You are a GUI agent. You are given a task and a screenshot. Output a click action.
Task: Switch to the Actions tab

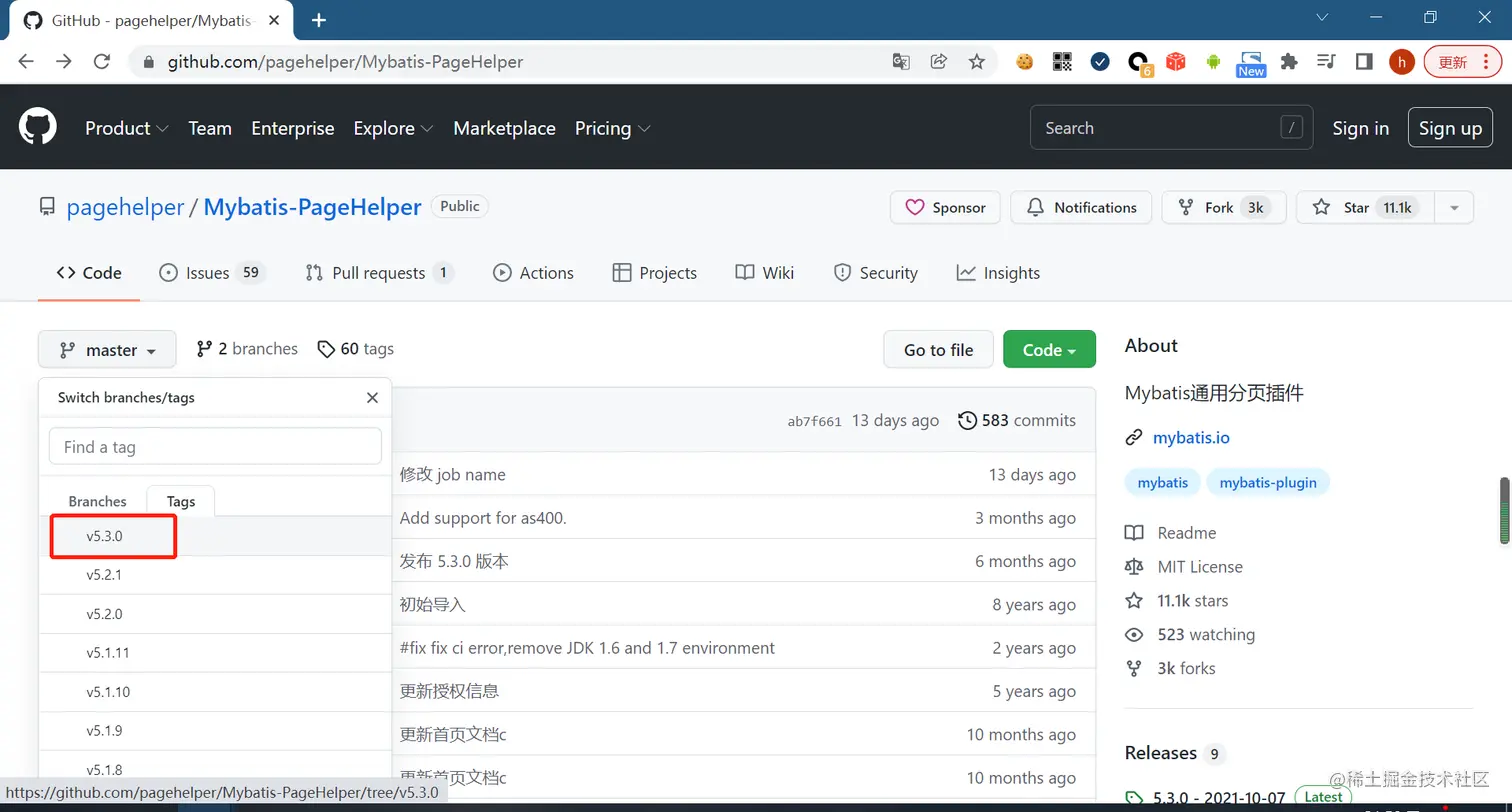point(533,273)
